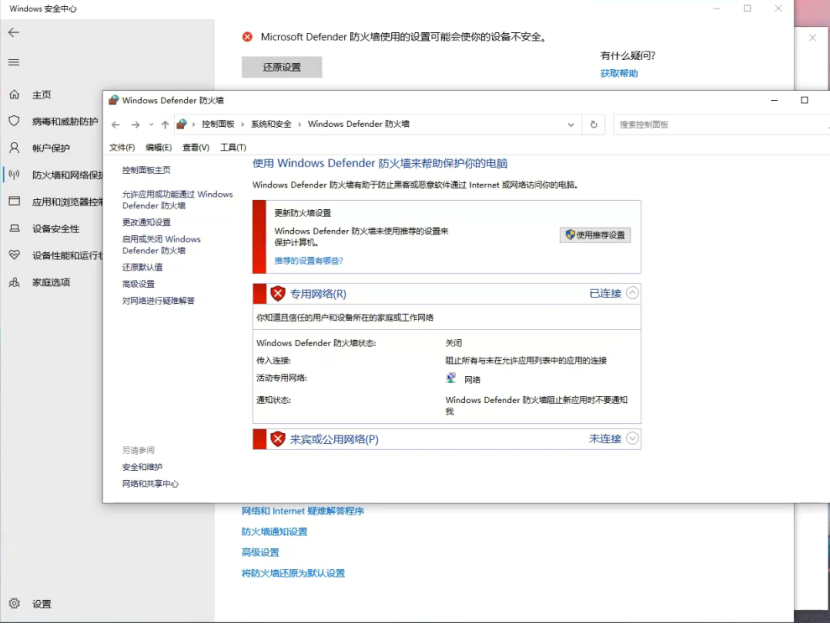Click the back arrow in Windows Security Center
830x624 pixels.
click(13, 32)
